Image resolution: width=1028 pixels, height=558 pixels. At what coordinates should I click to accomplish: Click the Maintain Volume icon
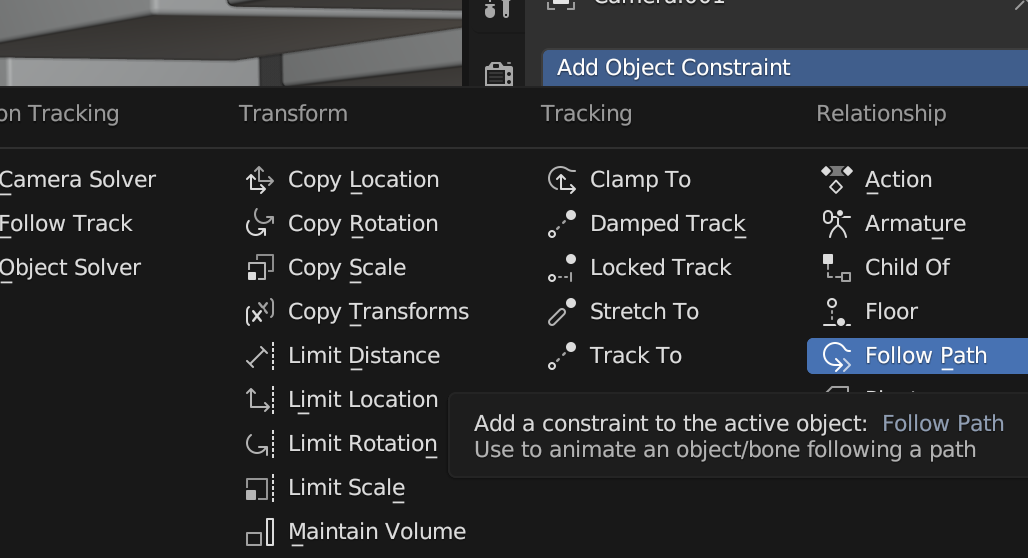[x=260, y=532]
